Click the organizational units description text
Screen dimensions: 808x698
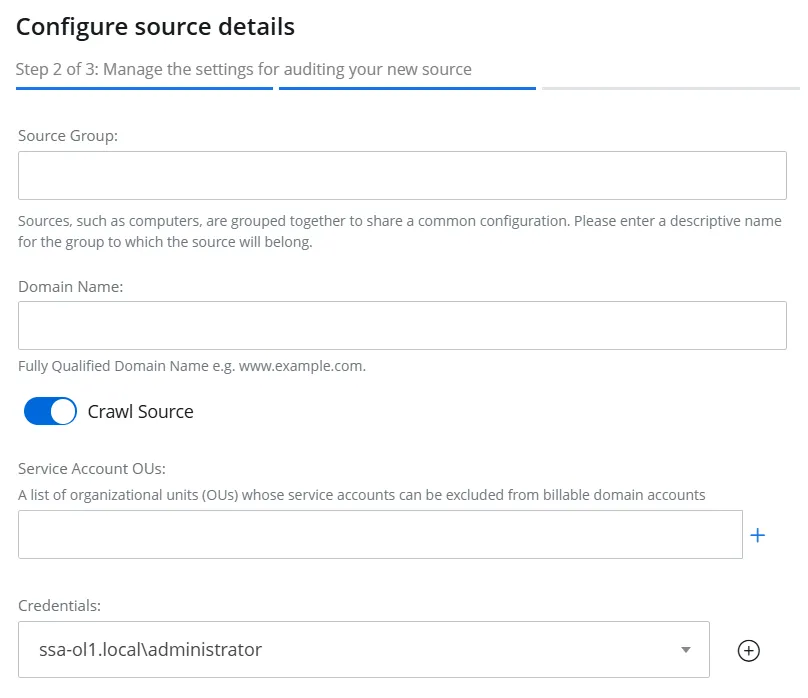point(361,495)
